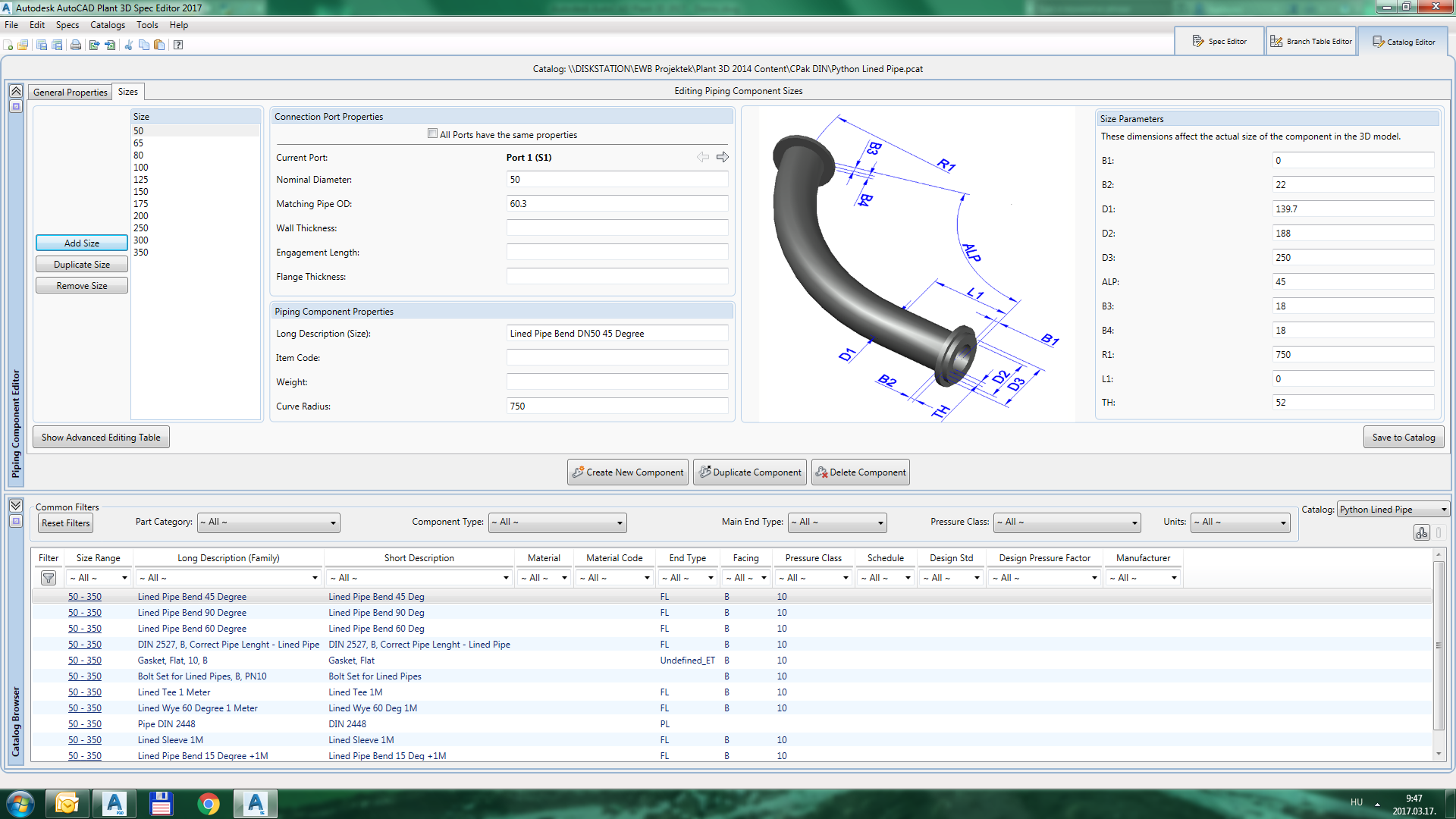Go to next port with right arrow

pos(722,157)
